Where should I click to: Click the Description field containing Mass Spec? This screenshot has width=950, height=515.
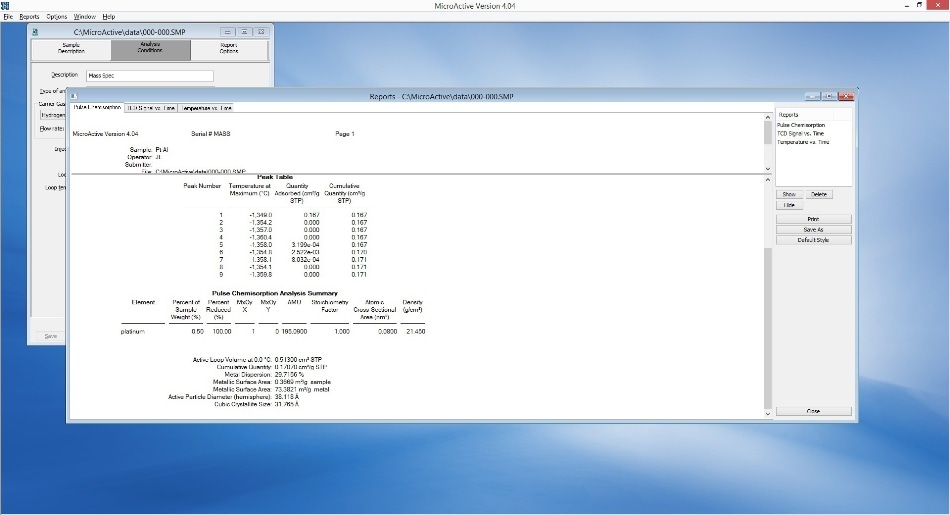pos(150,76)
